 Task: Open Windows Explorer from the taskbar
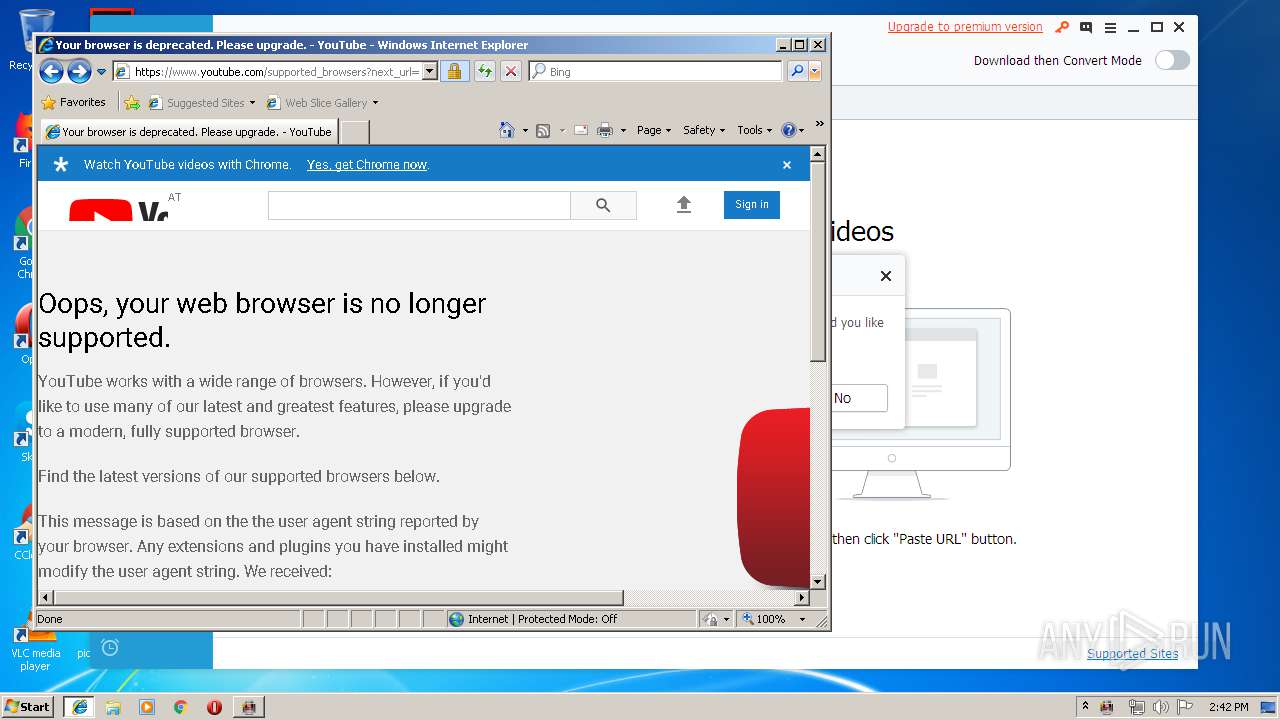coord(113,707)
